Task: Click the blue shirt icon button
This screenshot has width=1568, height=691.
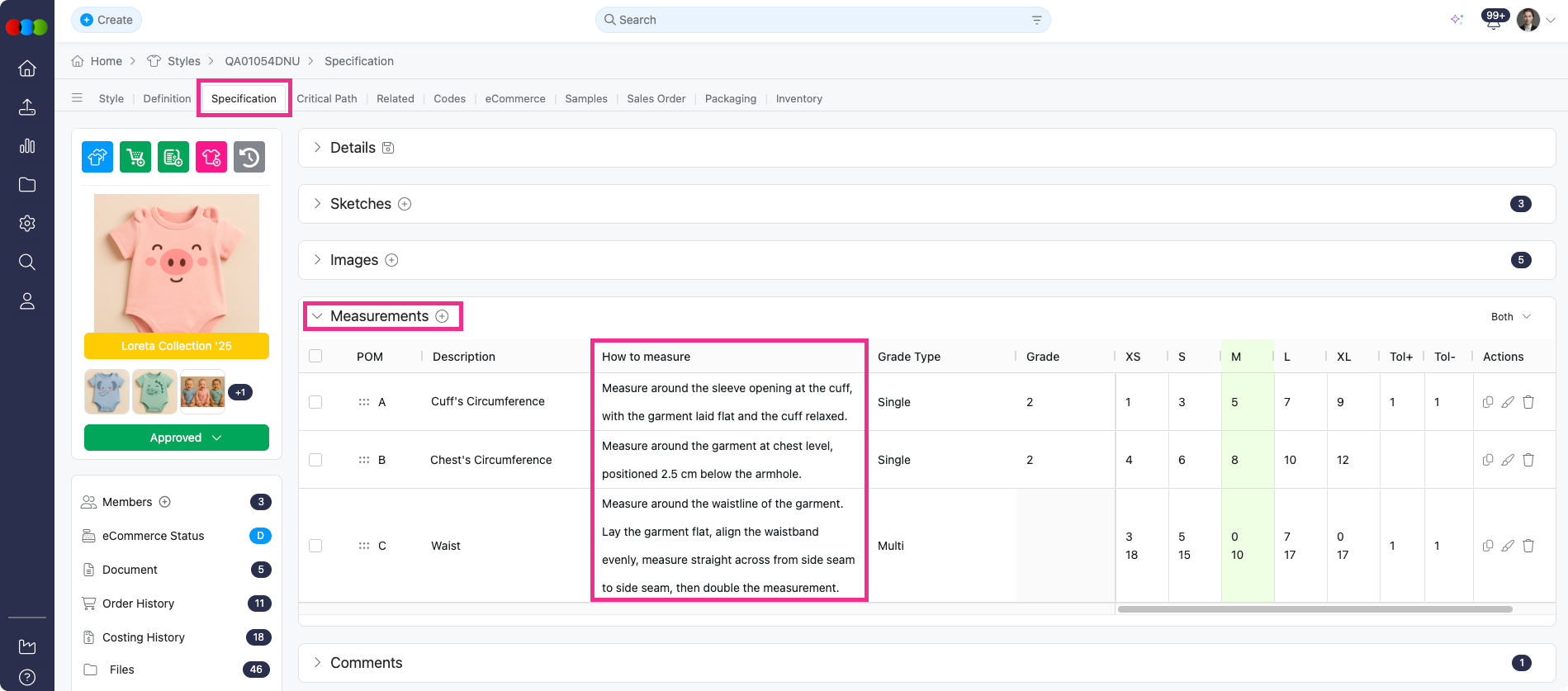Action: [x=97, y=157]
